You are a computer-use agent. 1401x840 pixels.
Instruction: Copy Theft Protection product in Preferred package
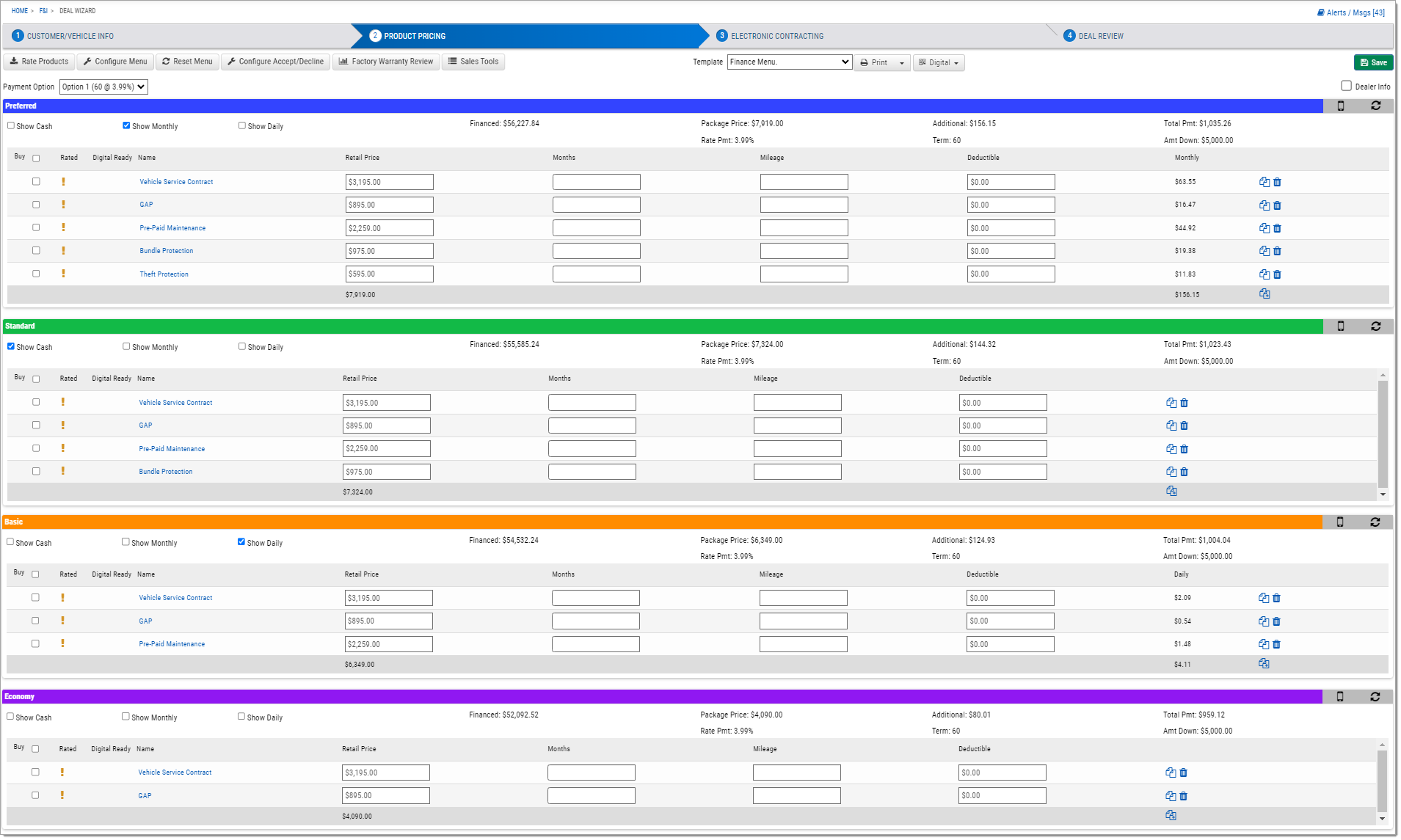coord(1264,274)
